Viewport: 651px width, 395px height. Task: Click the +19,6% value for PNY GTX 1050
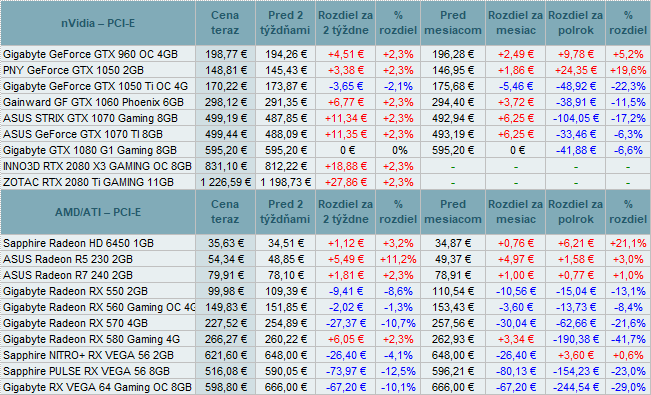628,70
